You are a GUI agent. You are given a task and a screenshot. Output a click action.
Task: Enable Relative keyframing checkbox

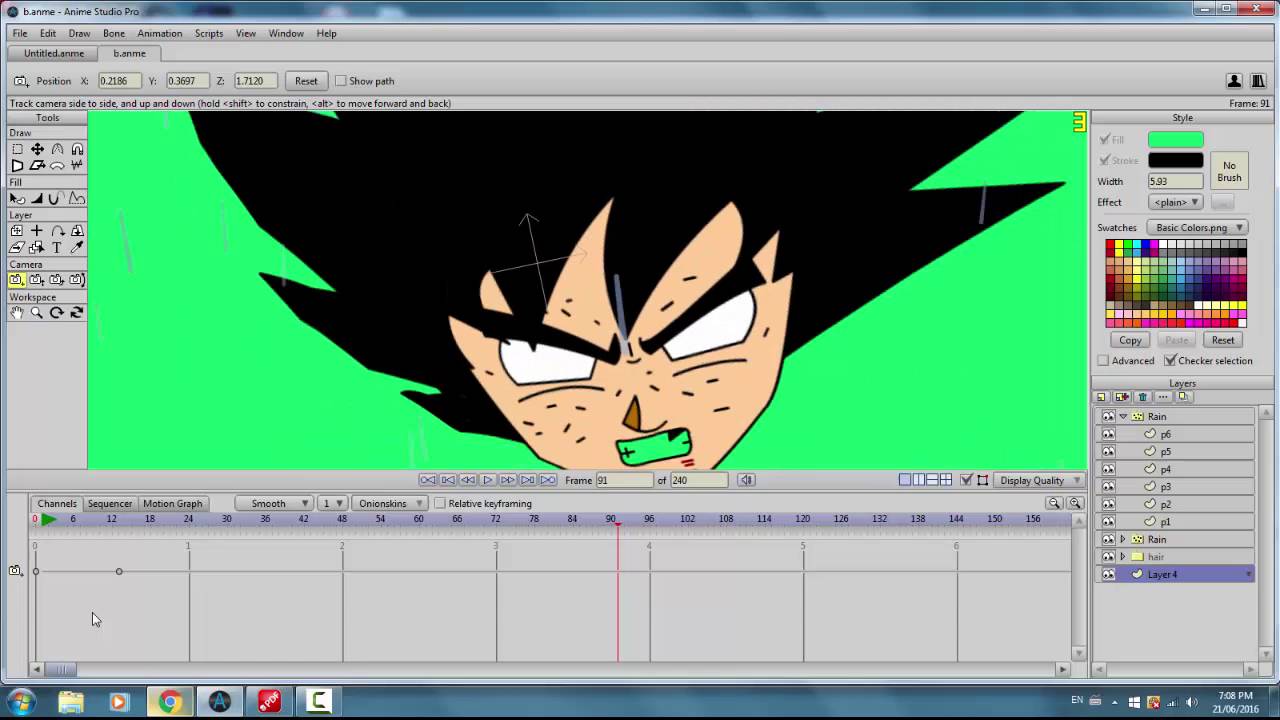440,503
